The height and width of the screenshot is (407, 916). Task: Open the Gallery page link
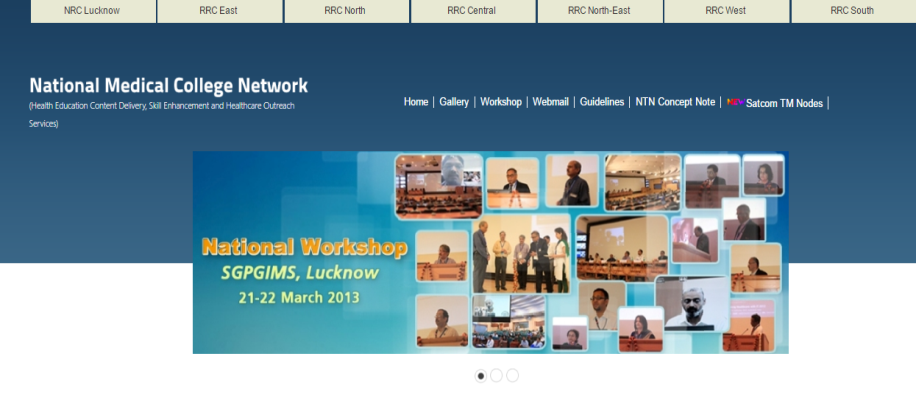coord(454,102)
